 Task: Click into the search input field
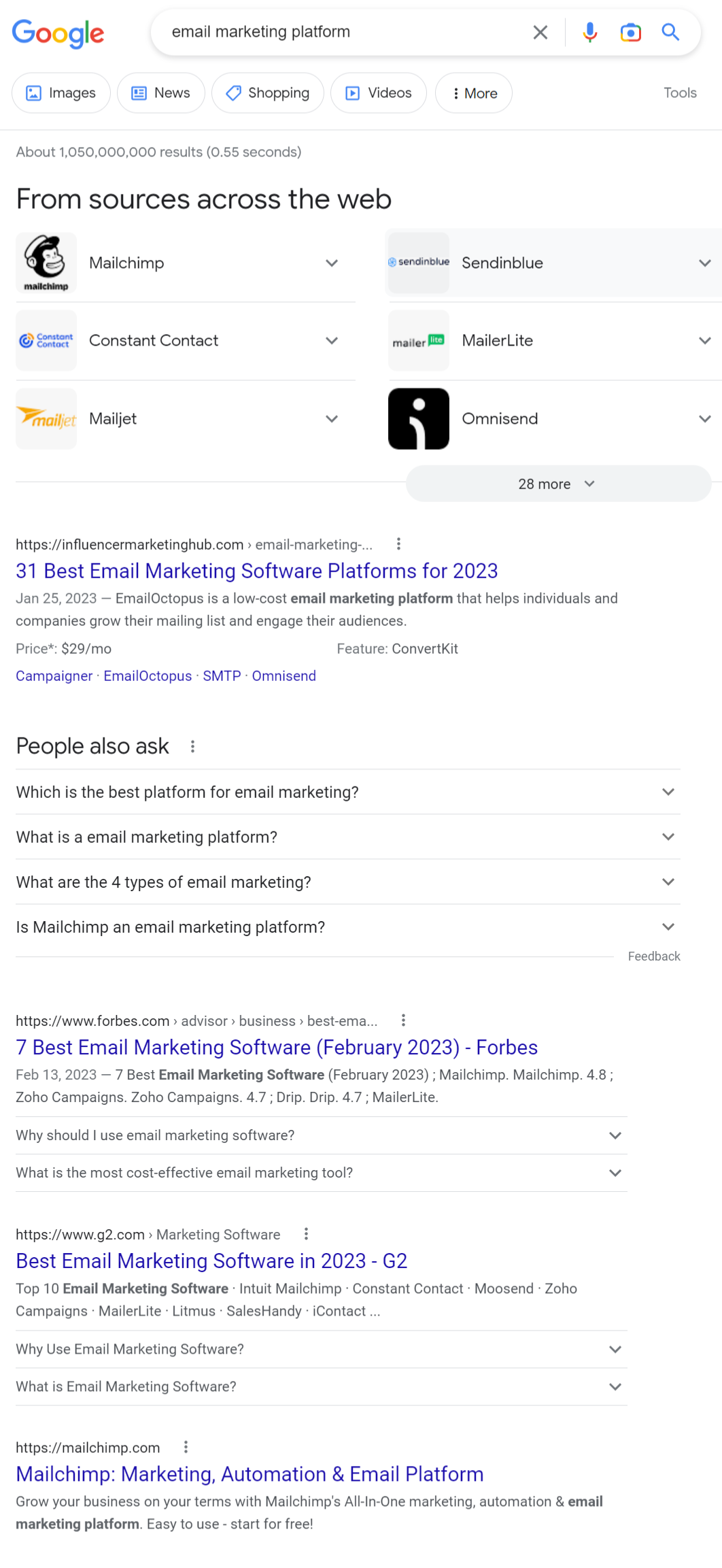coord(340,32)
